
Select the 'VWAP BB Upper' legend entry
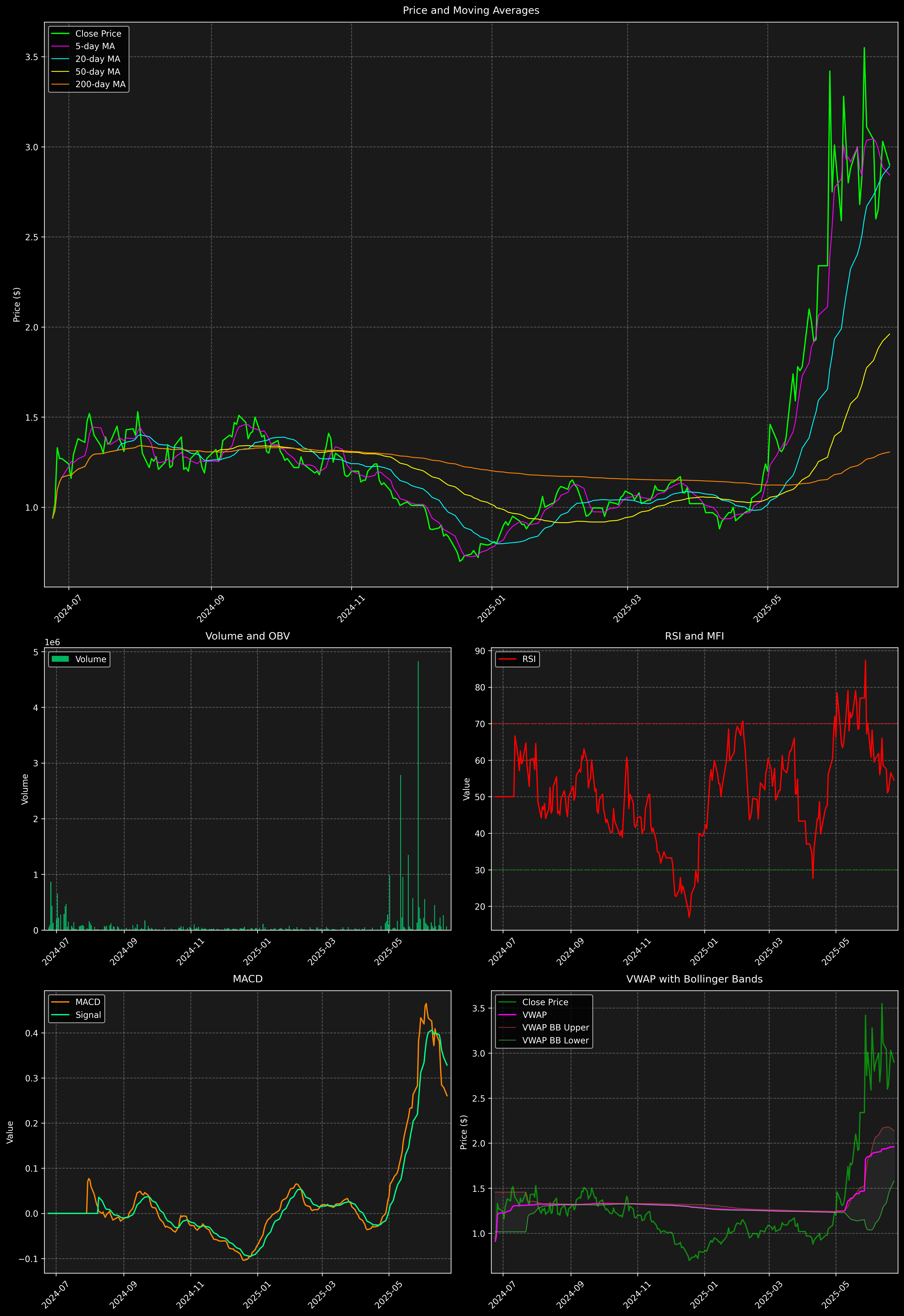click(x=544, y=1028)
